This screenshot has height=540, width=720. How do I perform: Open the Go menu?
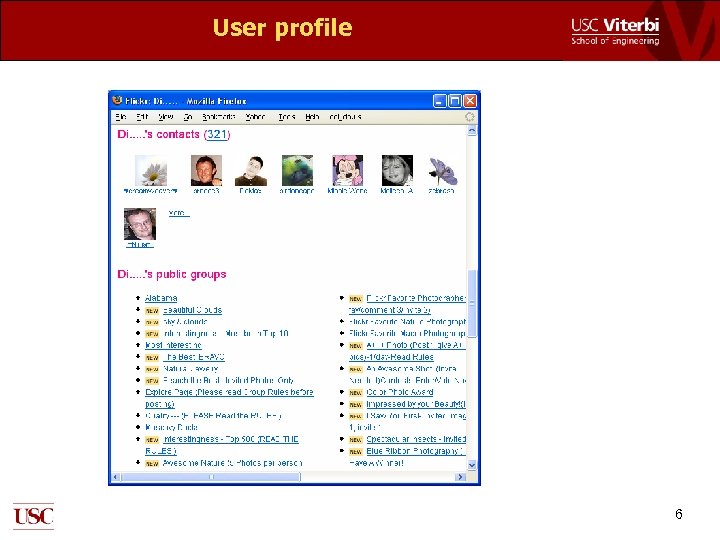[187, 117]
